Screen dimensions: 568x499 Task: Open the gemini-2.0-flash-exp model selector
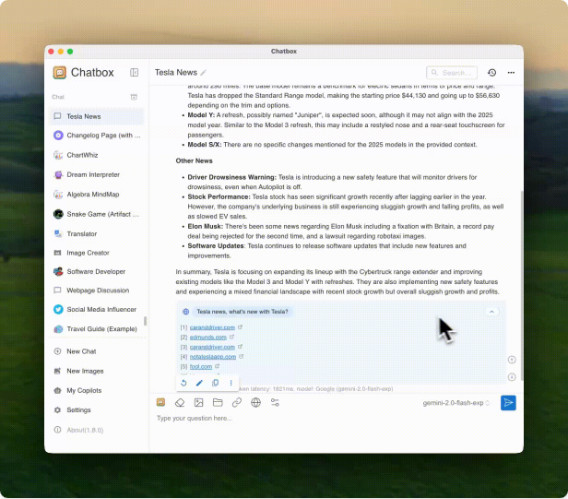coord(456,403)
